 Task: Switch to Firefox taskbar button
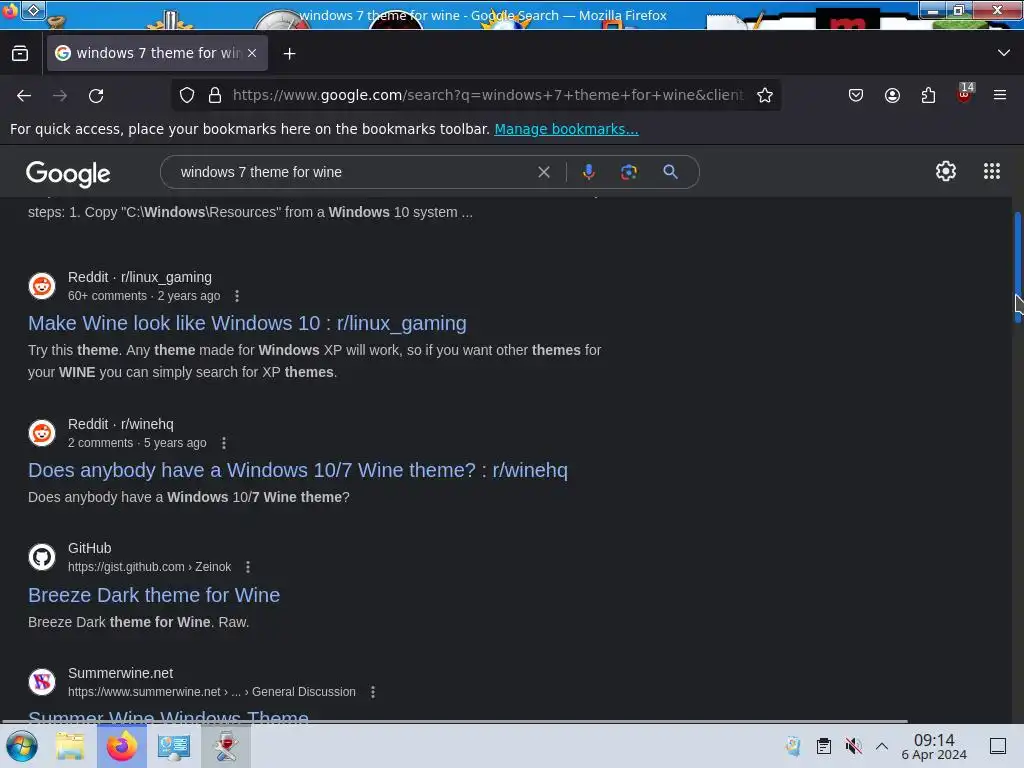(x=121, y=746)
